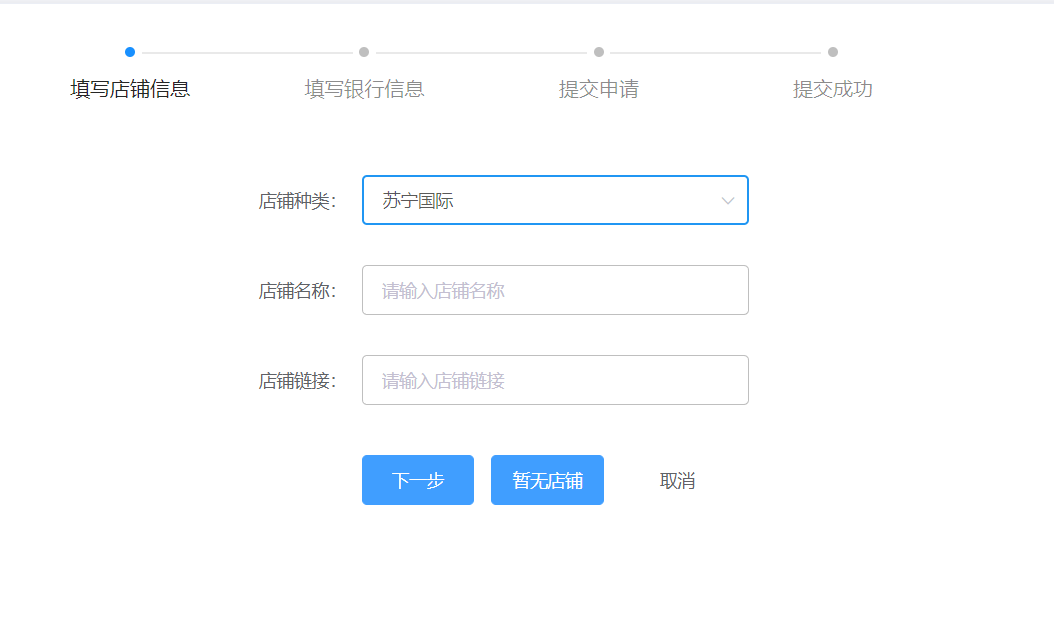This screenshot has height=627, width=1054.
Task: Click the 下一步 button
Action: [417, 480]
